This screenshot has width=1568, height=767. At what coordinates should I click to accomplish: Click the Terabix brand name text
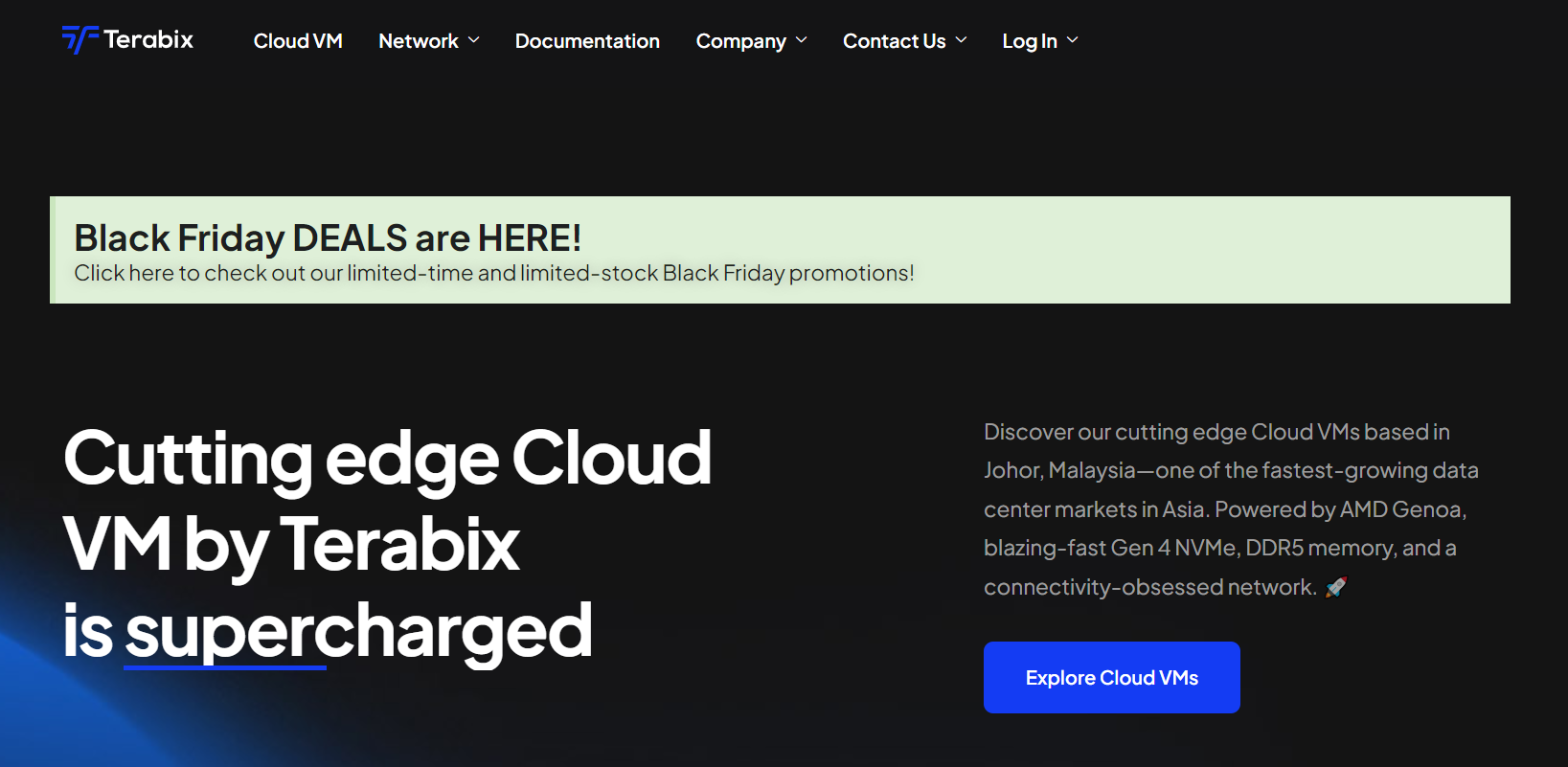(x=148, y=39)
